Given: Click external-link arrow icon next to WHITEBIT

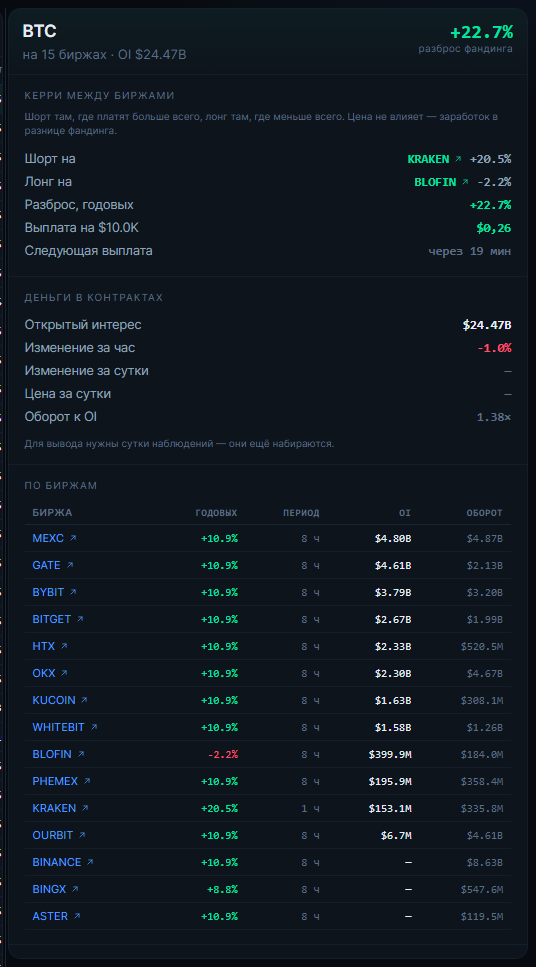Looking at the screenshot, I should tap(94, 727).
